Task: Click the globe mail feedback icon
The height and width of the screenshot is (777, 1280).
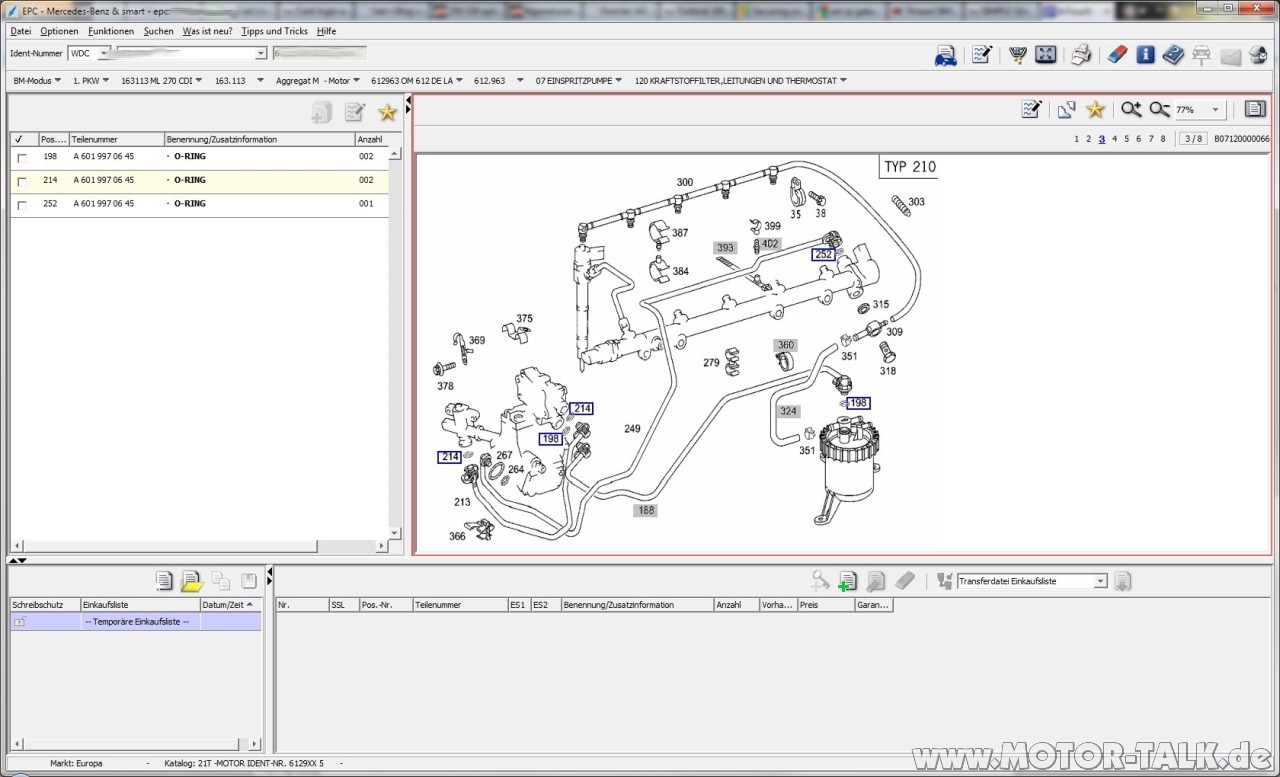Action: click(1258, 55)
